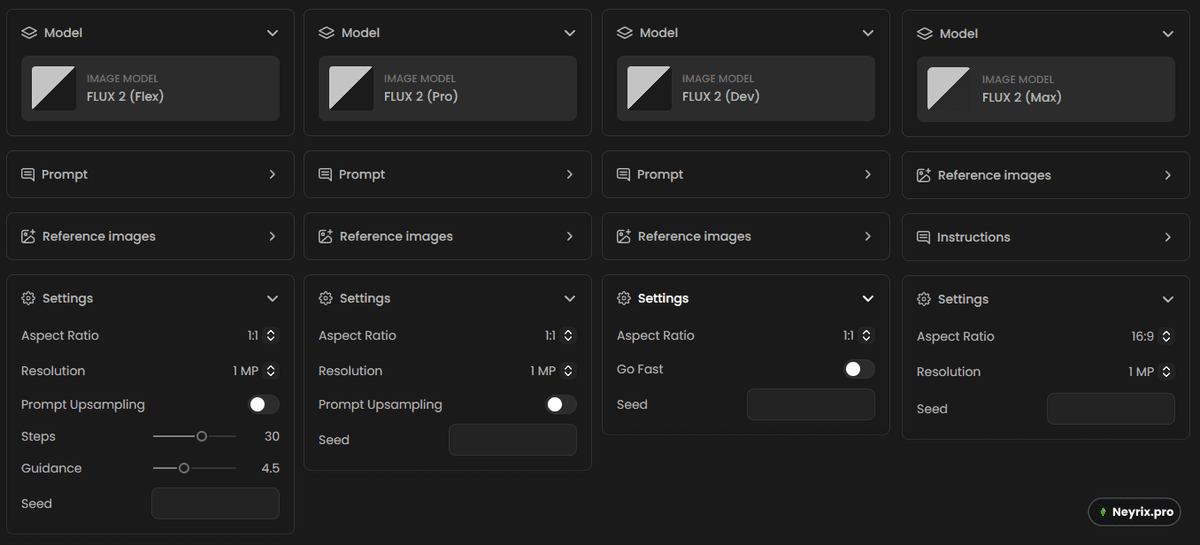The image size is (1200, 545).
Task: Click the Seed input field in Dev settings
Action: 811,404
